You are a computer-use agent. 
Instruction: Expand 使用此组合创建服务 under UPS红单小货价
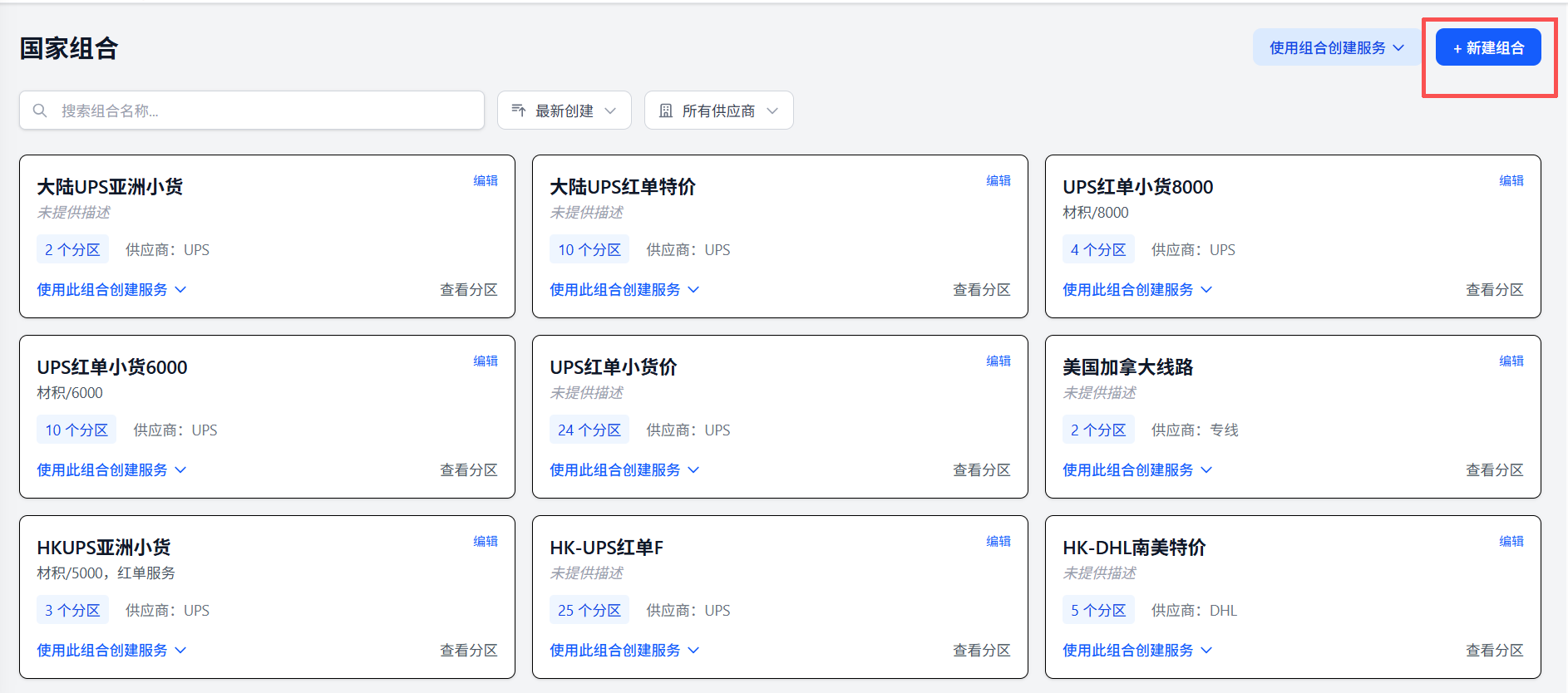tap(624, 469)
